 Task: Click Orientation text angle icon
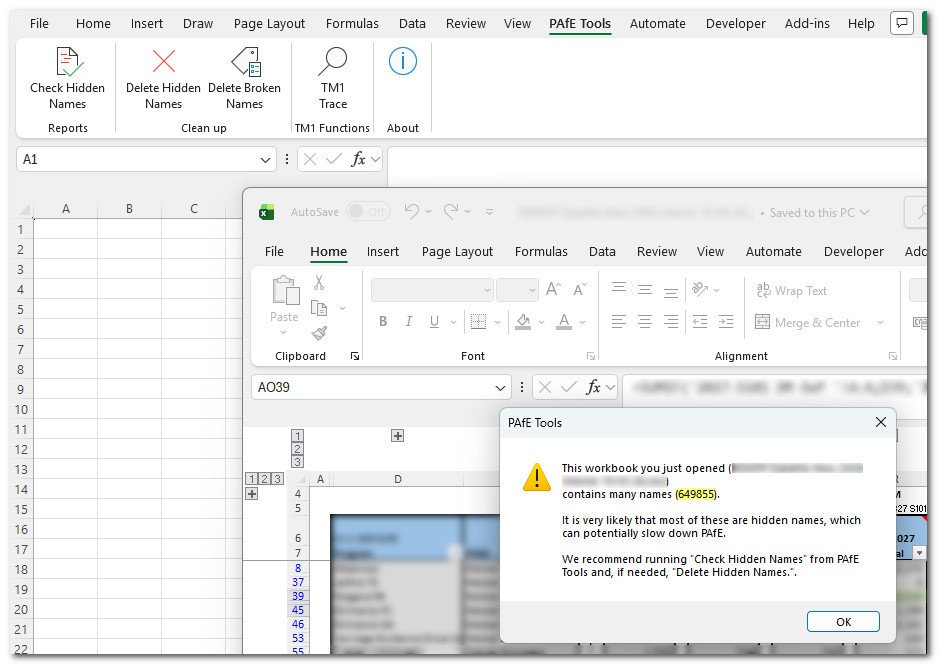[x=699, y=289]
